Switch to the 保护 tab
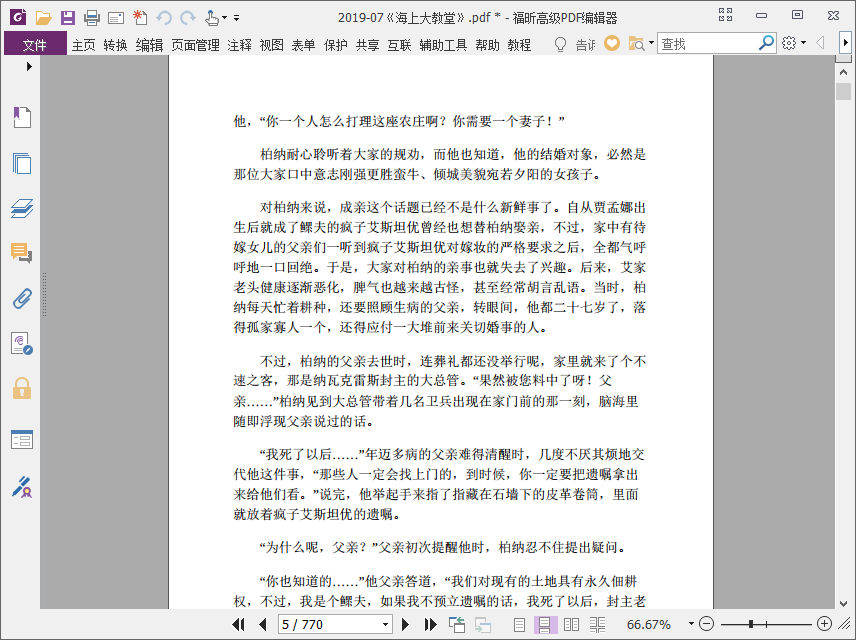The image size is (856, 640). click(x=335, y=45)
